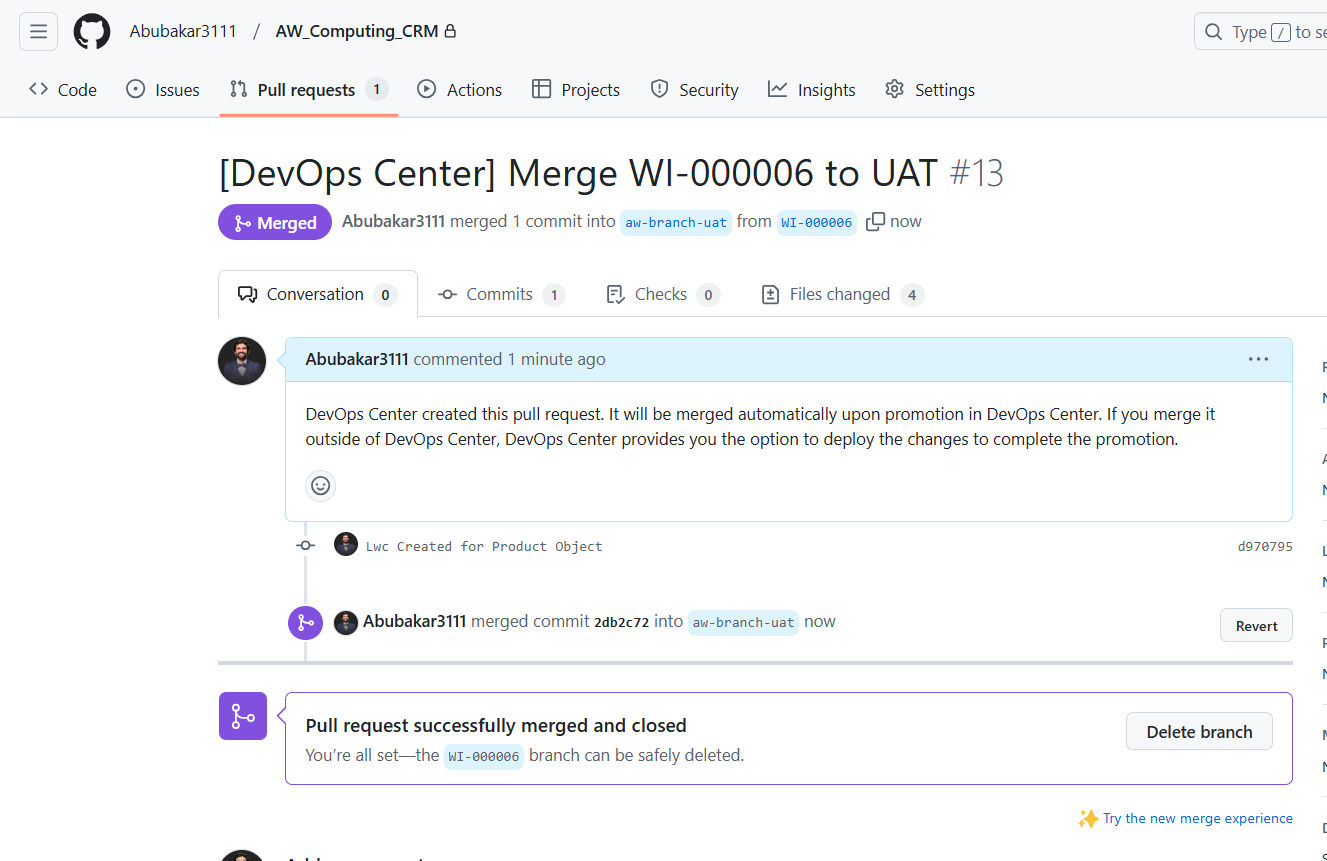
Task: Click the merged icon beside success message
Action: tap(243, 716)
